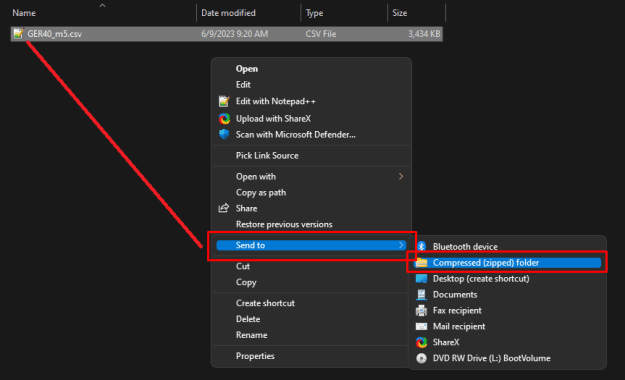
Task: Choose Edit from the context menu
Action: click(243, 85)
